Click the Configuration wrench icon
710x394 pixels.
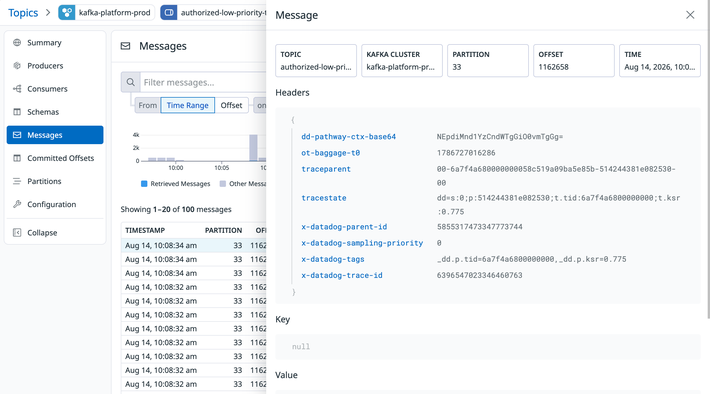point(17,204)
